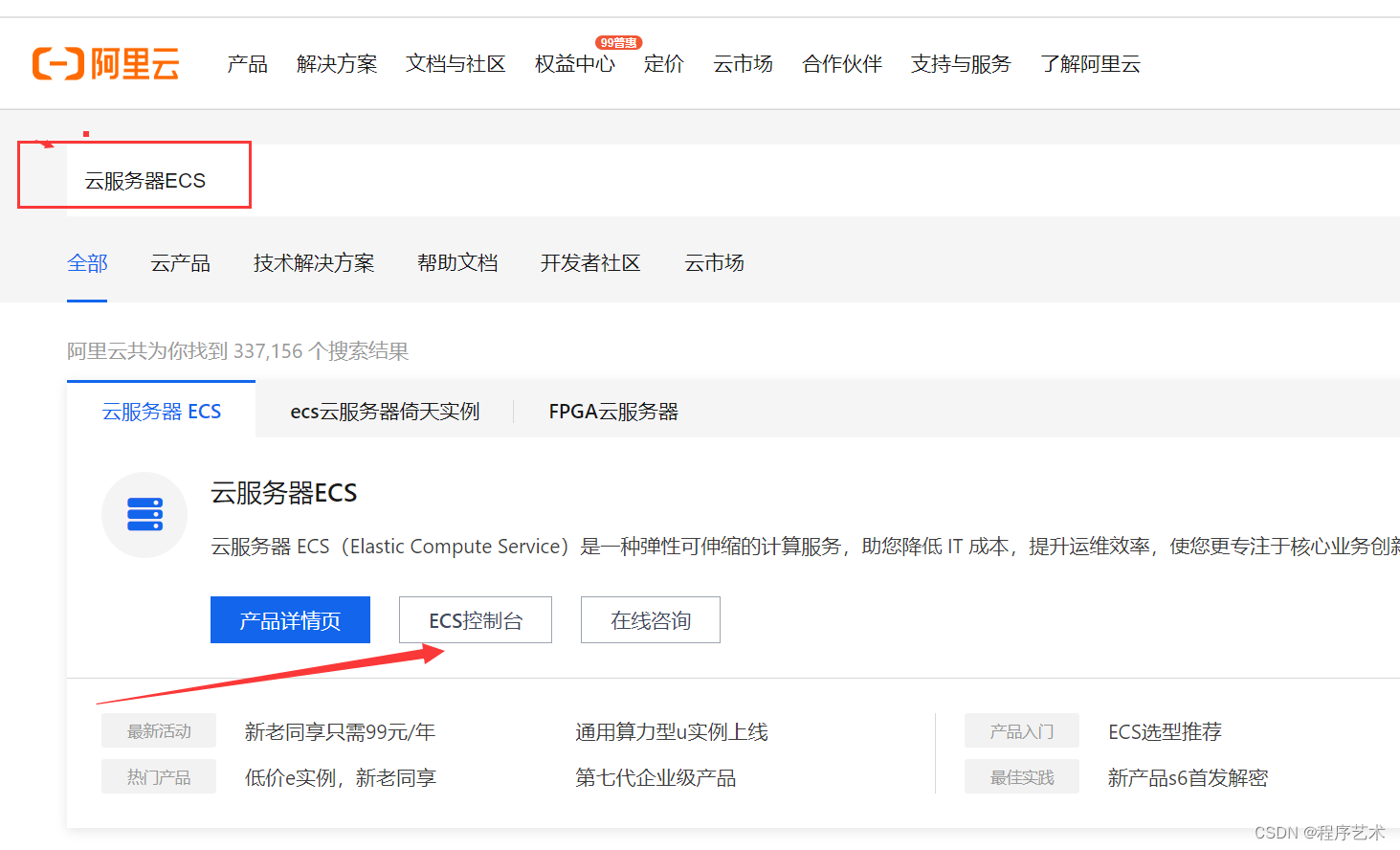Open the ECS选型推荐 link
The height and width of the screenshot is (850, 1400).
tap(1165, 732)
